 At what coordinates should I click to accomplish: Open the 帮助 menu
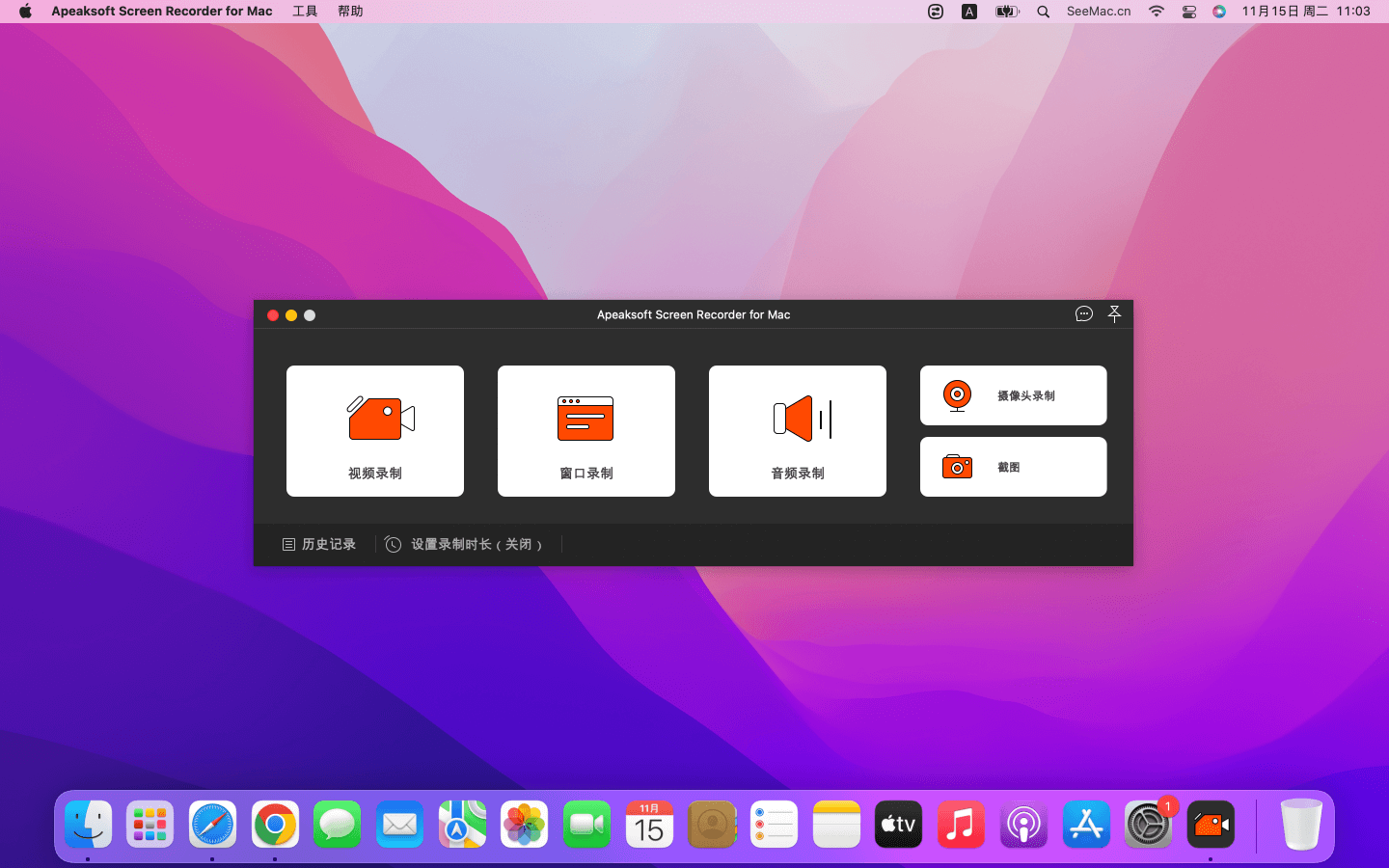(350, 12)
